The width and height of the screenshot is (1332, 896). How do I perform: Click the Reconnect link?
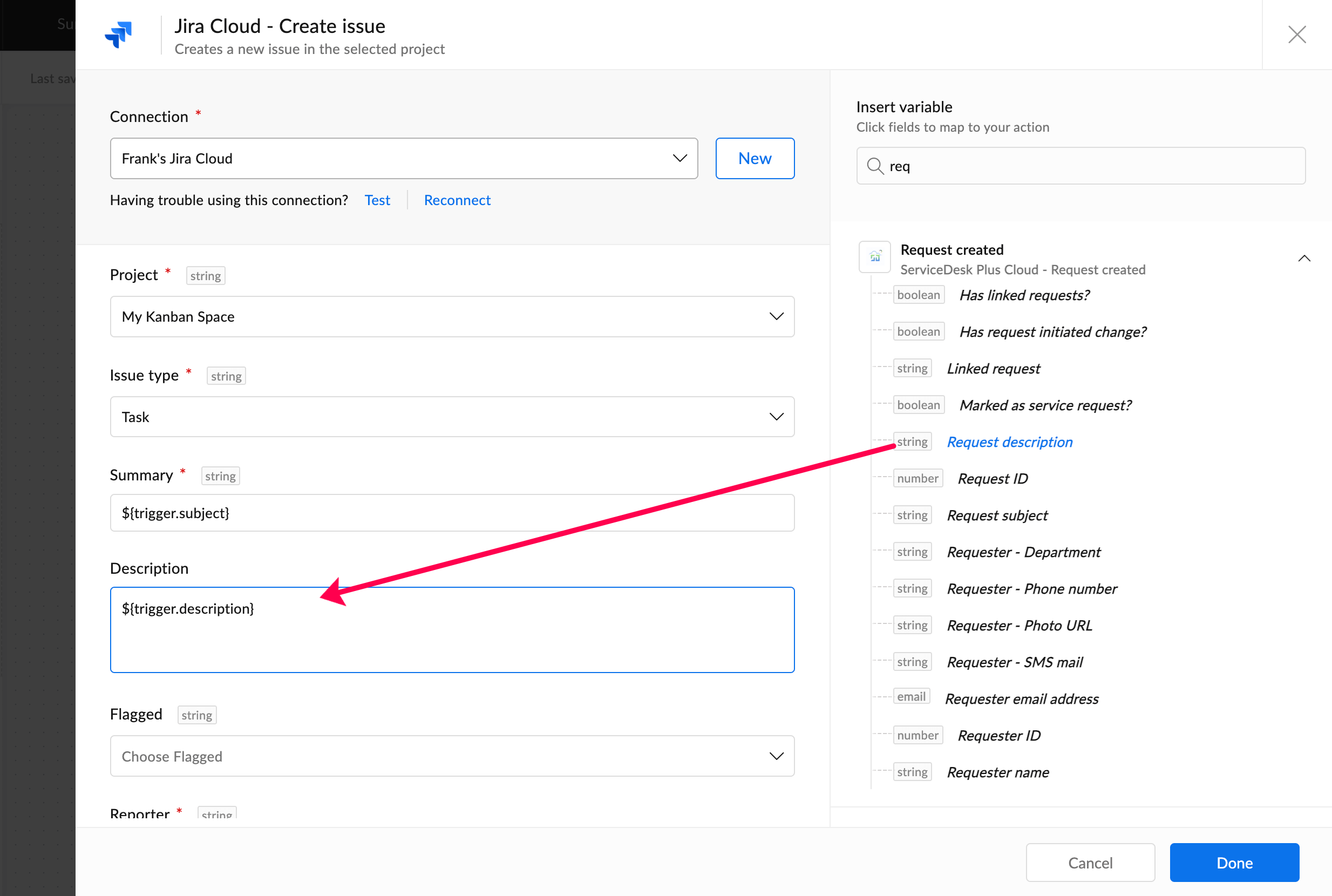click(x=457, y=200)
